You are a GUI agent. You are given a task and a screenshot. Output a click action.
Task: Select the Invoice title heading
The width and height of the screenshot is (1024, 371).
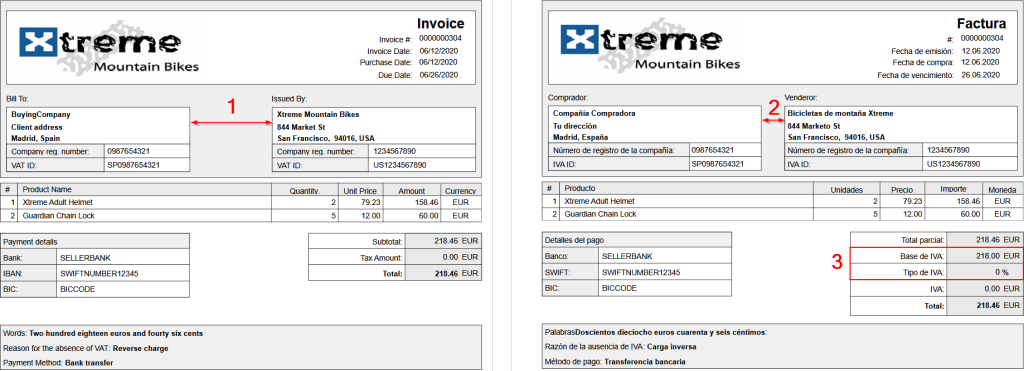[440, 24]
